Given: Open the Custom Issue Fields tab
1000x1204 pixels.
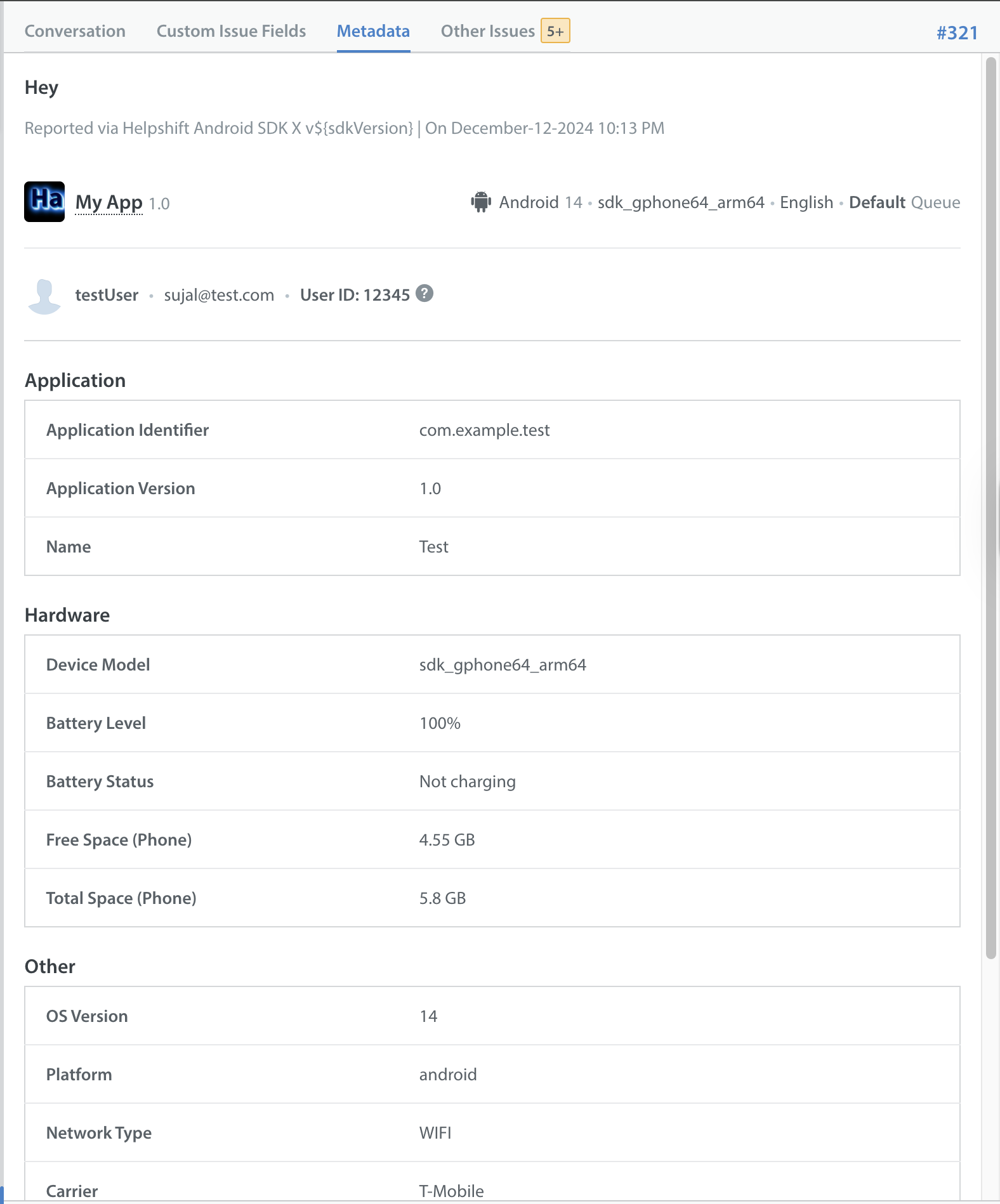Looking at the screenshot, I should [231, 31].
